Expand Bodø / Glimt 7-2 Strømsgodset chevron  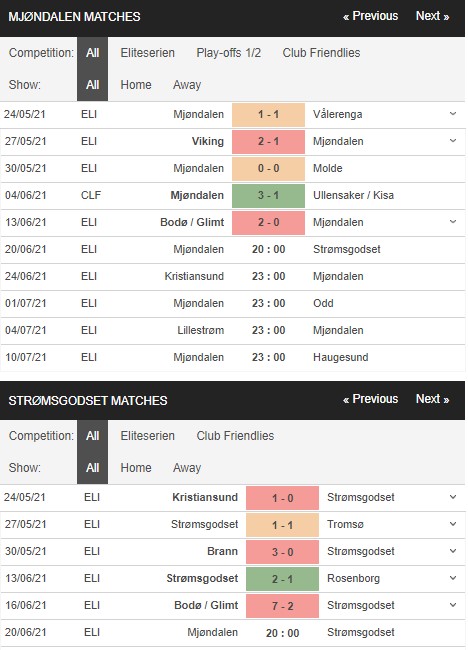(x=453, y=605)
